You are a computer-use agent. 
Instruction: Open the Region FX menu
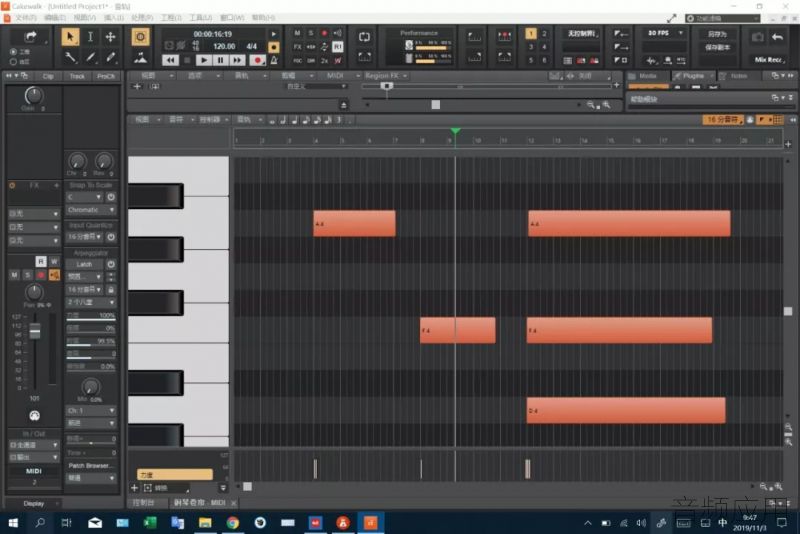(386, 75)
